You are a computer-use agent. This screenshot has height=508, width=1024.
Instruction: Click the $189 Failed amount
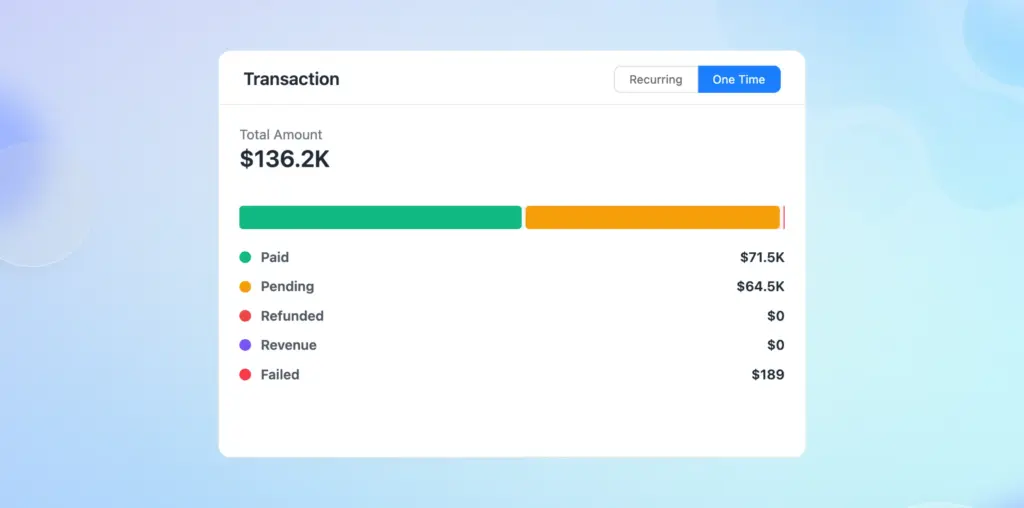[x=768, y=375]
